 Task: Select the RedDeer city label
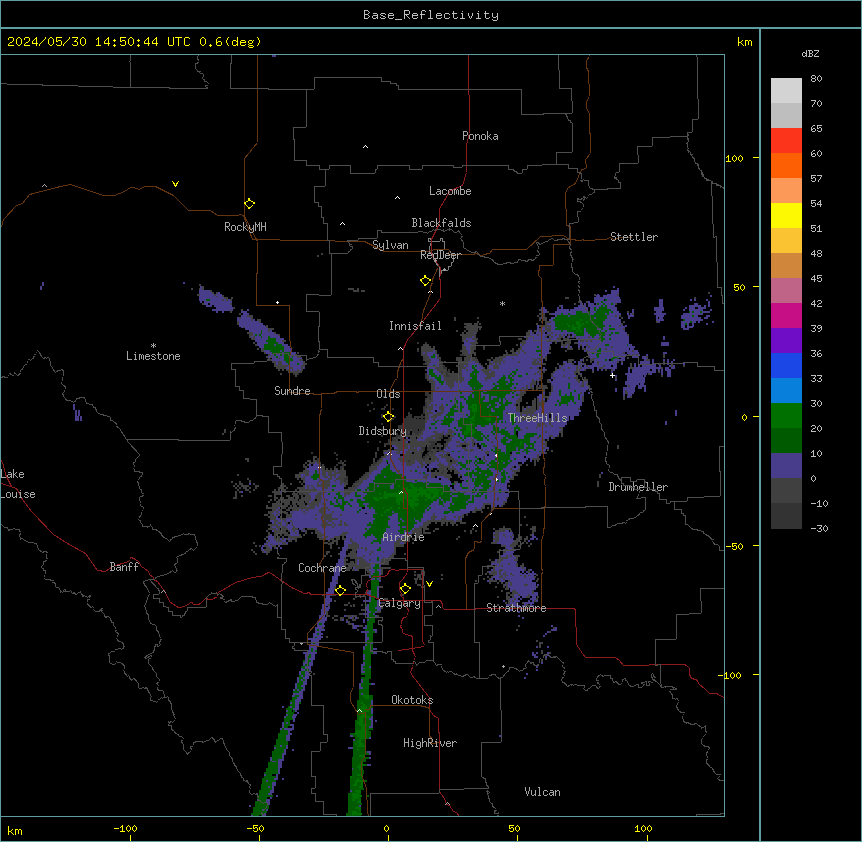click(441, 255)
